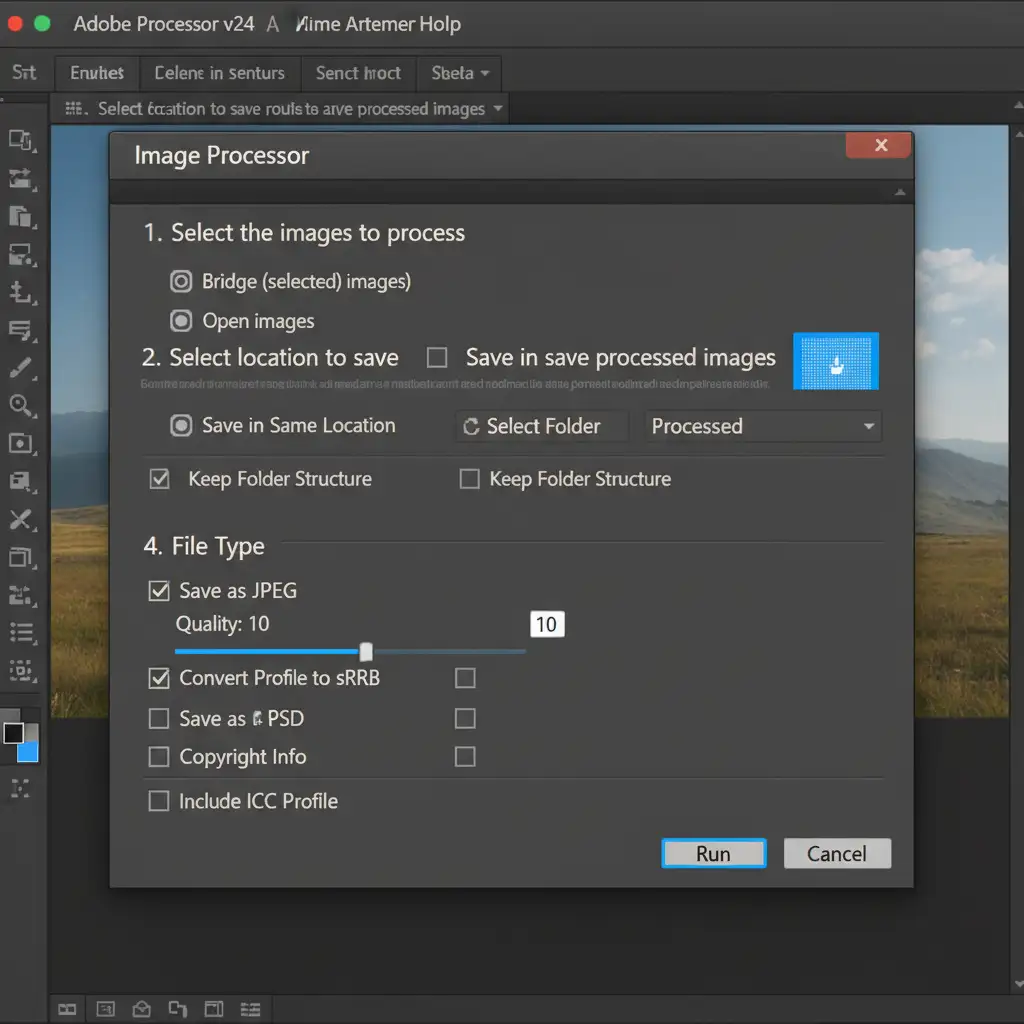Screen dimensions: 1024x1024
Task: Select the Open images radio button
Action: click(x=181, y=321)
